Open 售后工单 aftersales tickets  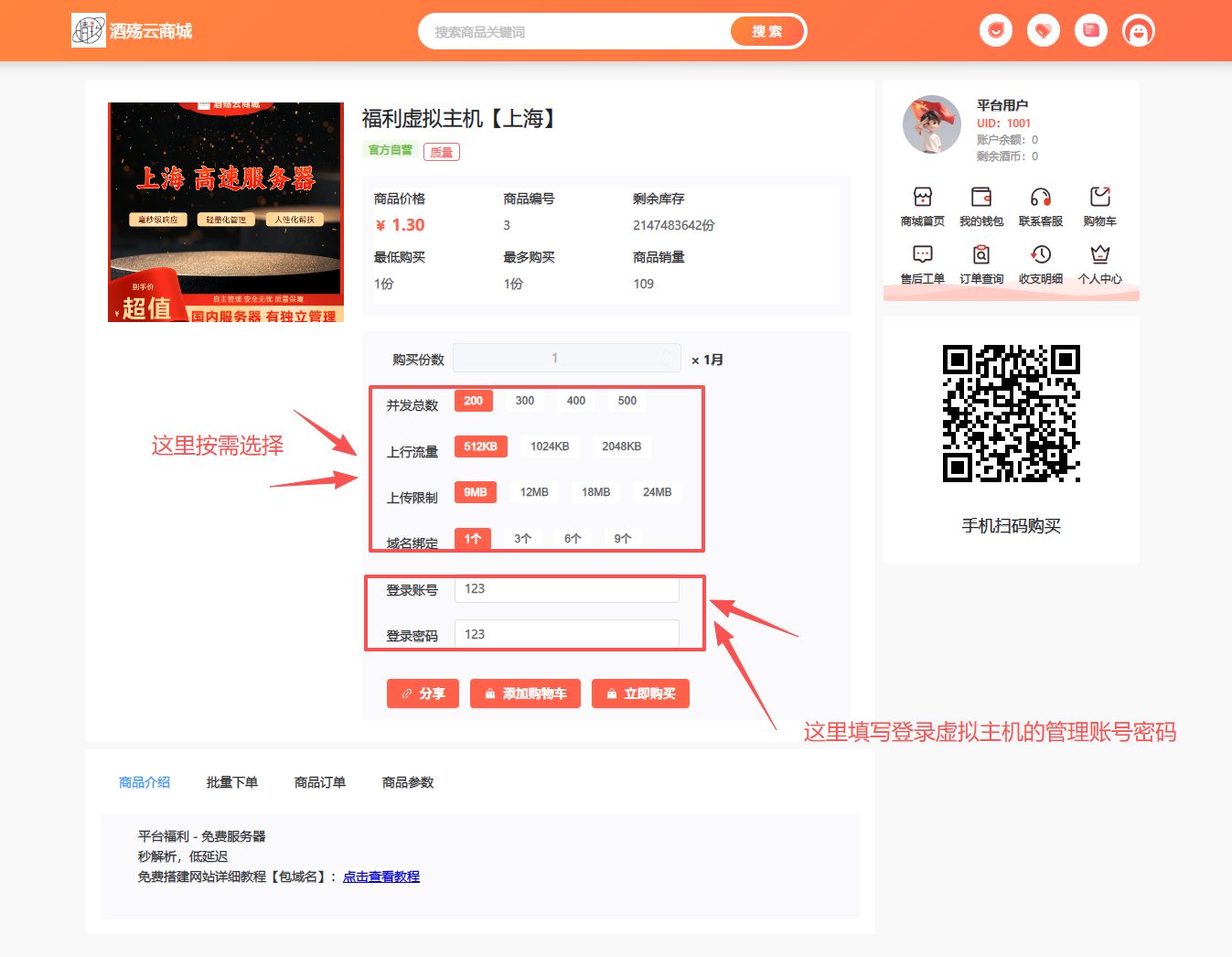point(922,263)
